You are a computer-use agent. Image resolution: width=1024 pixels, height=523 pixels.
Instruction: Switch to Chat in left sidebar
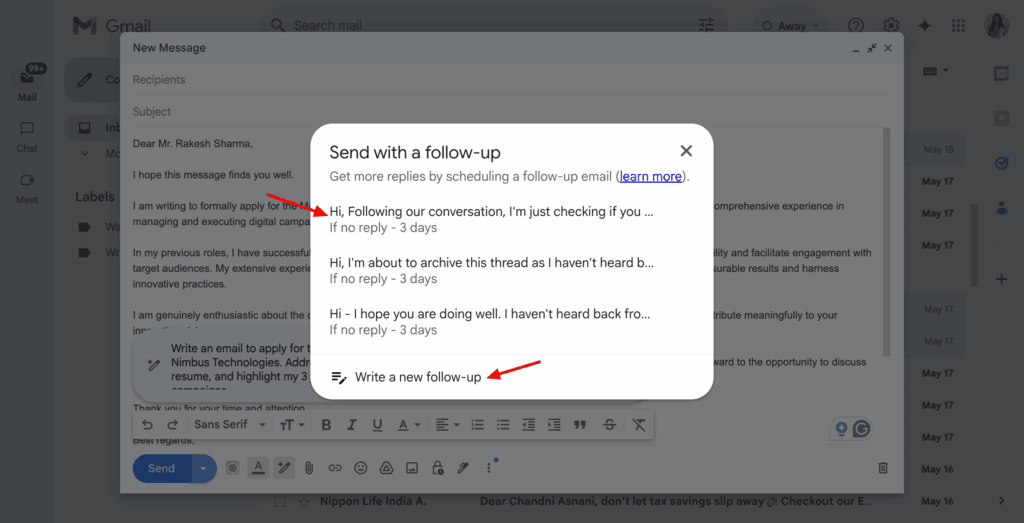tap(27, 137)
